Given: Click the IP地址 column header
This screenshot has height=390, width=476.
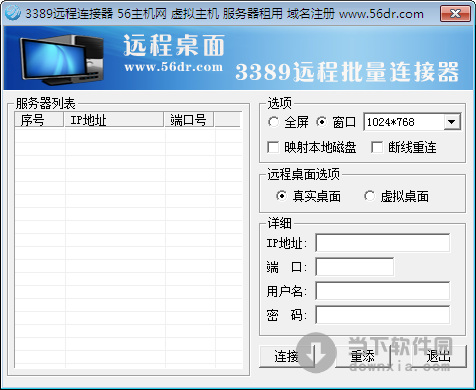Looking at the screenshot, I should pyautogui.click(x=114, y=120).
